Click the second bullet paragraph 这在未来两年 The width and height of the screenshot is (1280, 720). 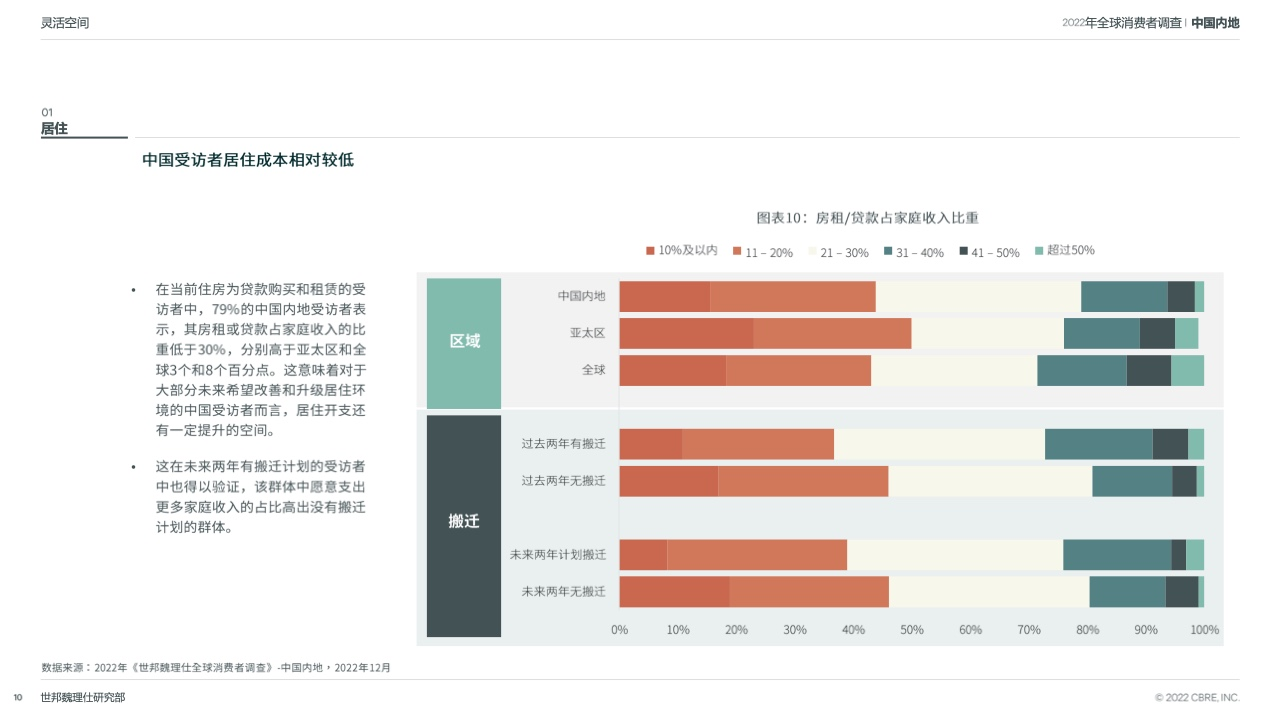[260, 497]
